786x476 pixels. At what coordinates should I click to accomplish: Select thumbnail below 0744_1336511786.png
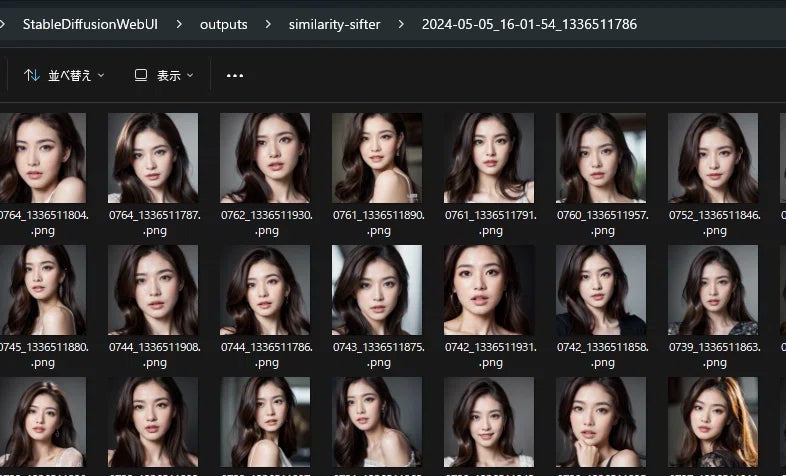[x=265, y=422]
